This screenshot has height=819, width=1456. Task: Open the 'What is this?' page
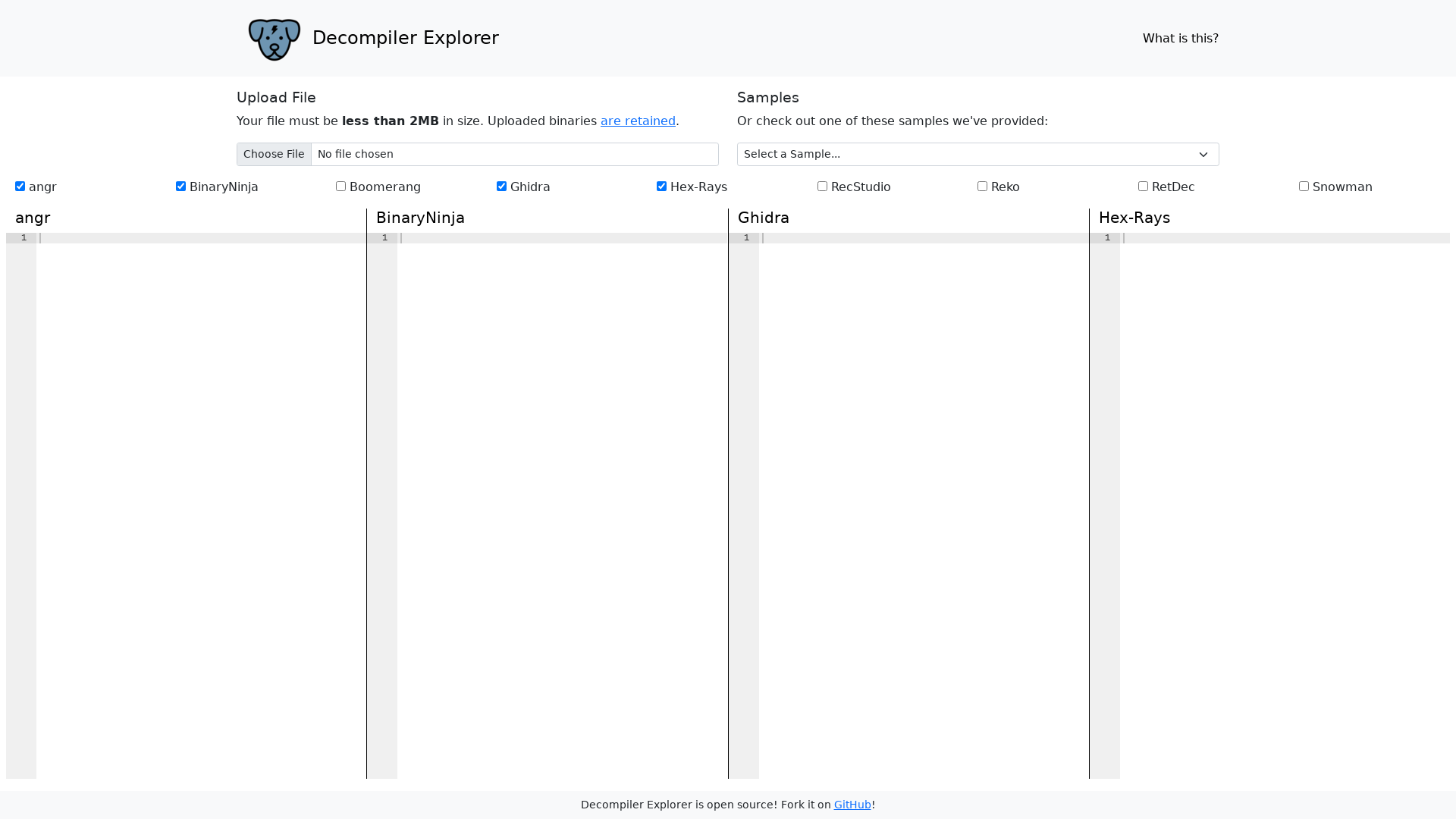[1180, 38]
